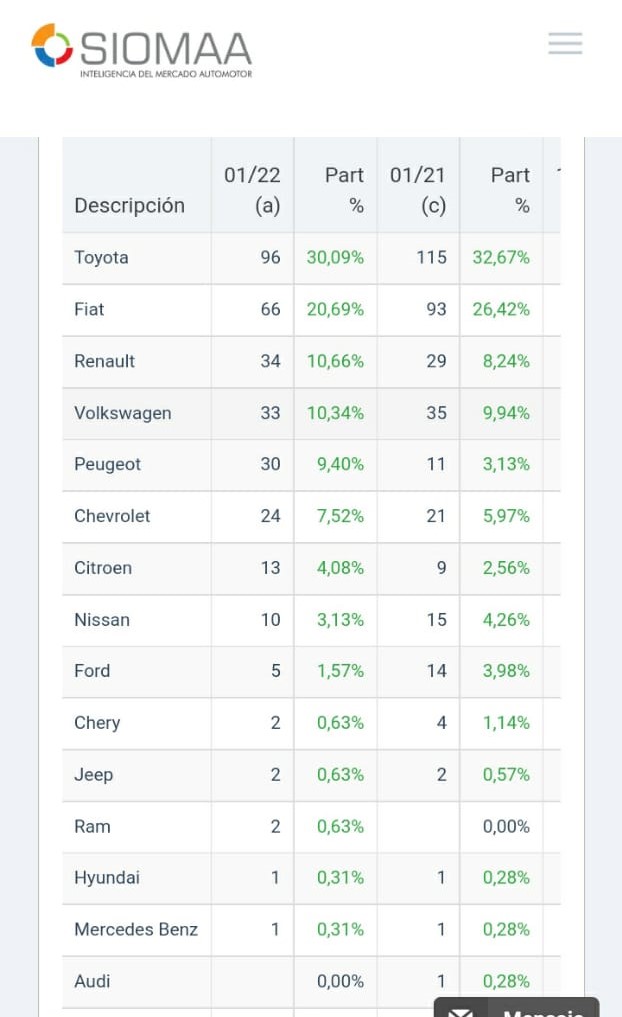Viewport: 622px width, 1017px height.
Task: Select the Chery row name
Action: point(97,723)
